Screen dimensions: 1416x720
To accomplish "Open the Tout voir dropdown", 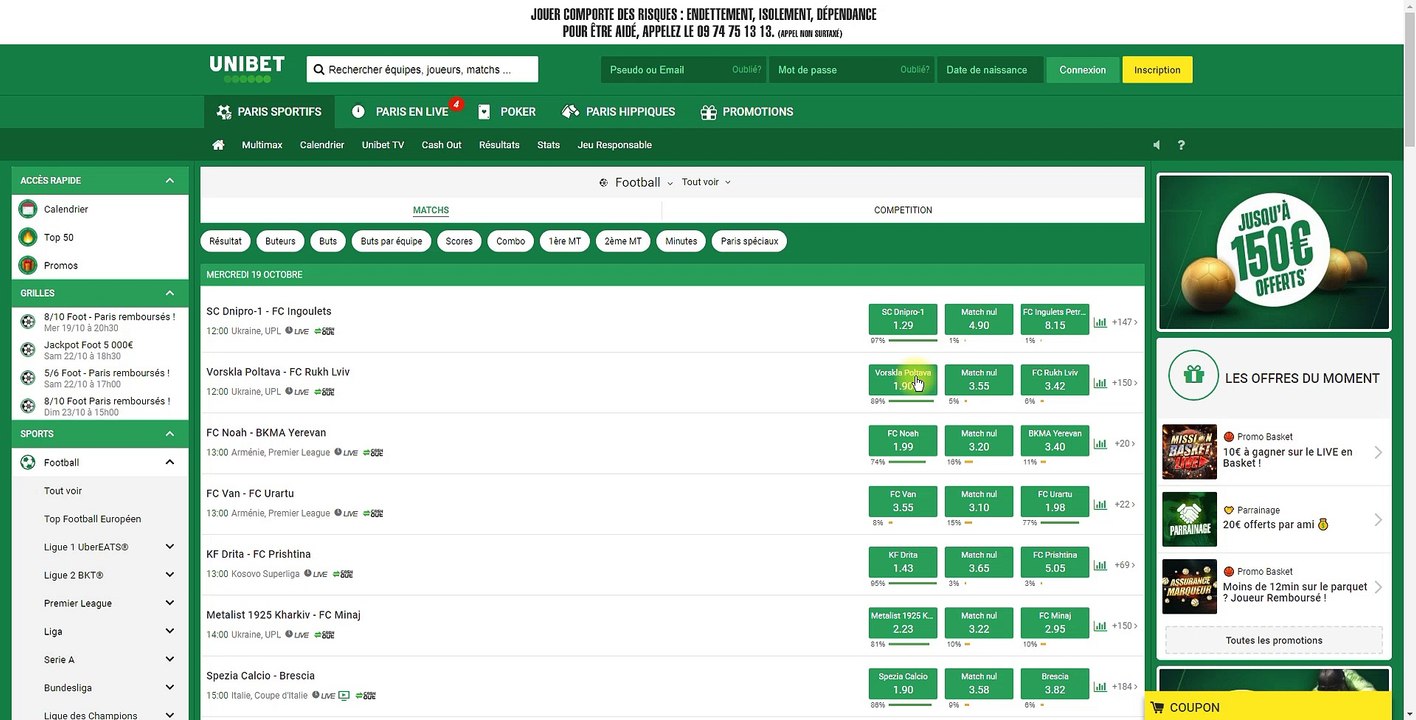I will [x=706, y=182].
